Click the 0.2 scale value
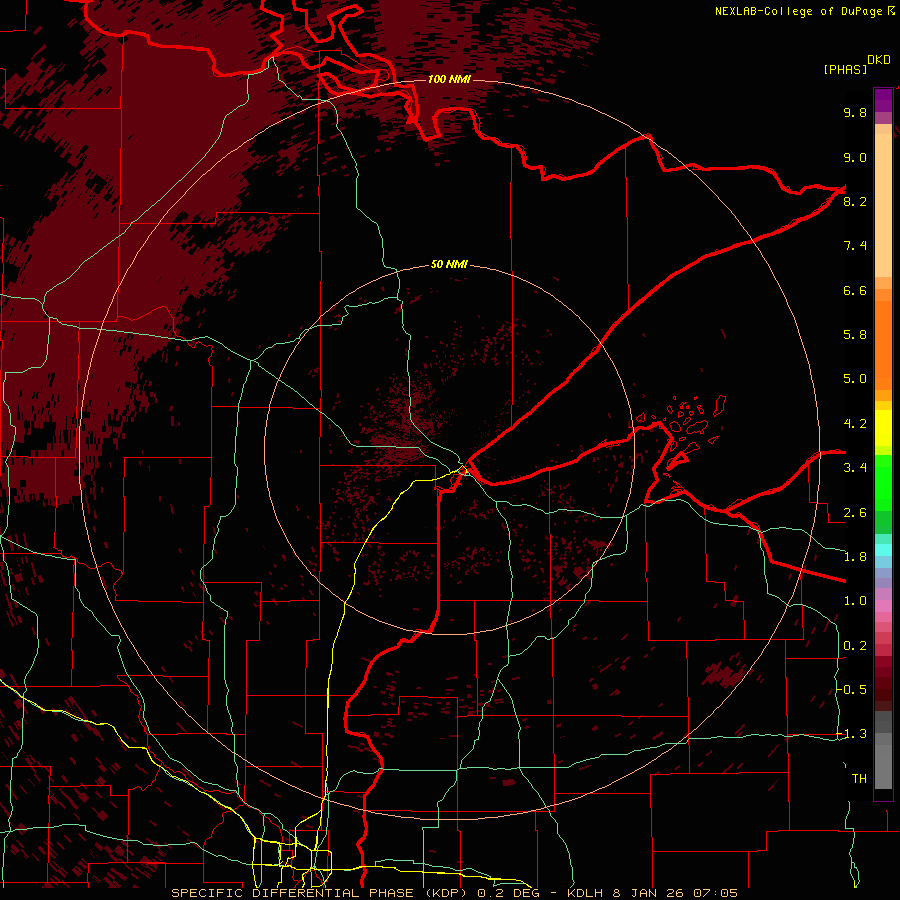 [x=855, y=646]
